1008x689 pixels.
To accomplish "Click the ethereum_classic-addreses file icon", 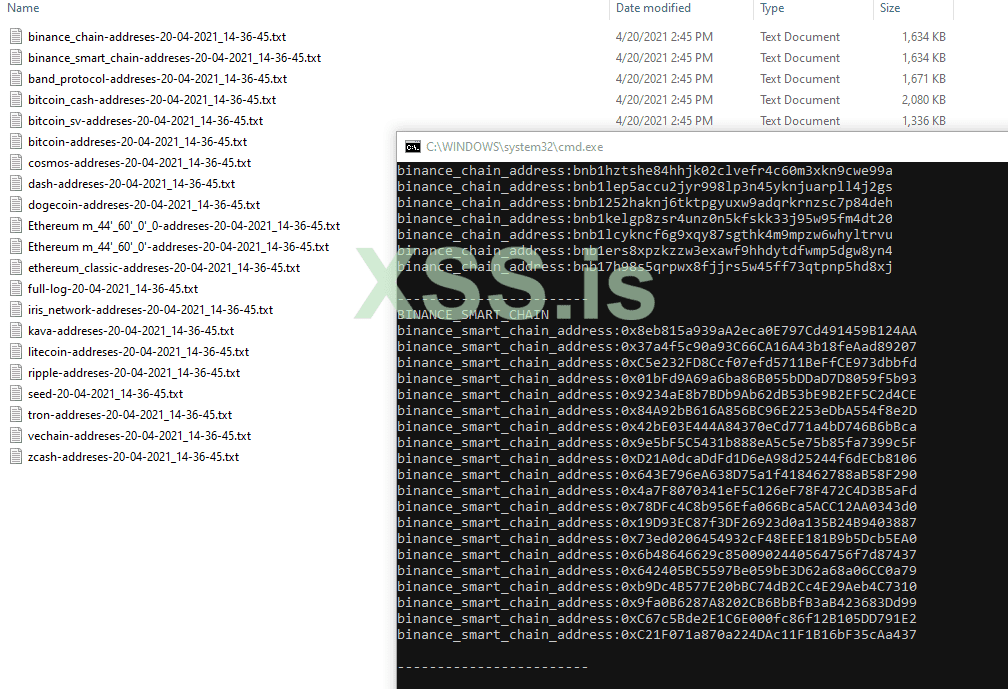I will pos(16,267).
